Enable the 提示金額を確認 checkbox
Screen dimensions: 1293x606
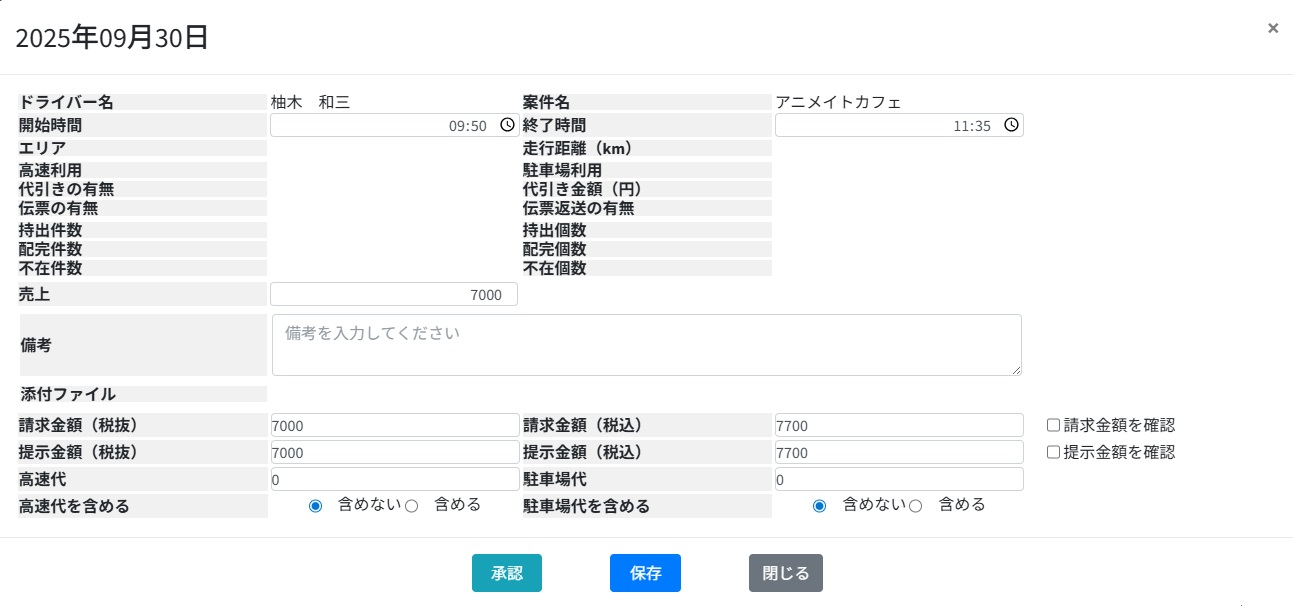point(1053,452)
